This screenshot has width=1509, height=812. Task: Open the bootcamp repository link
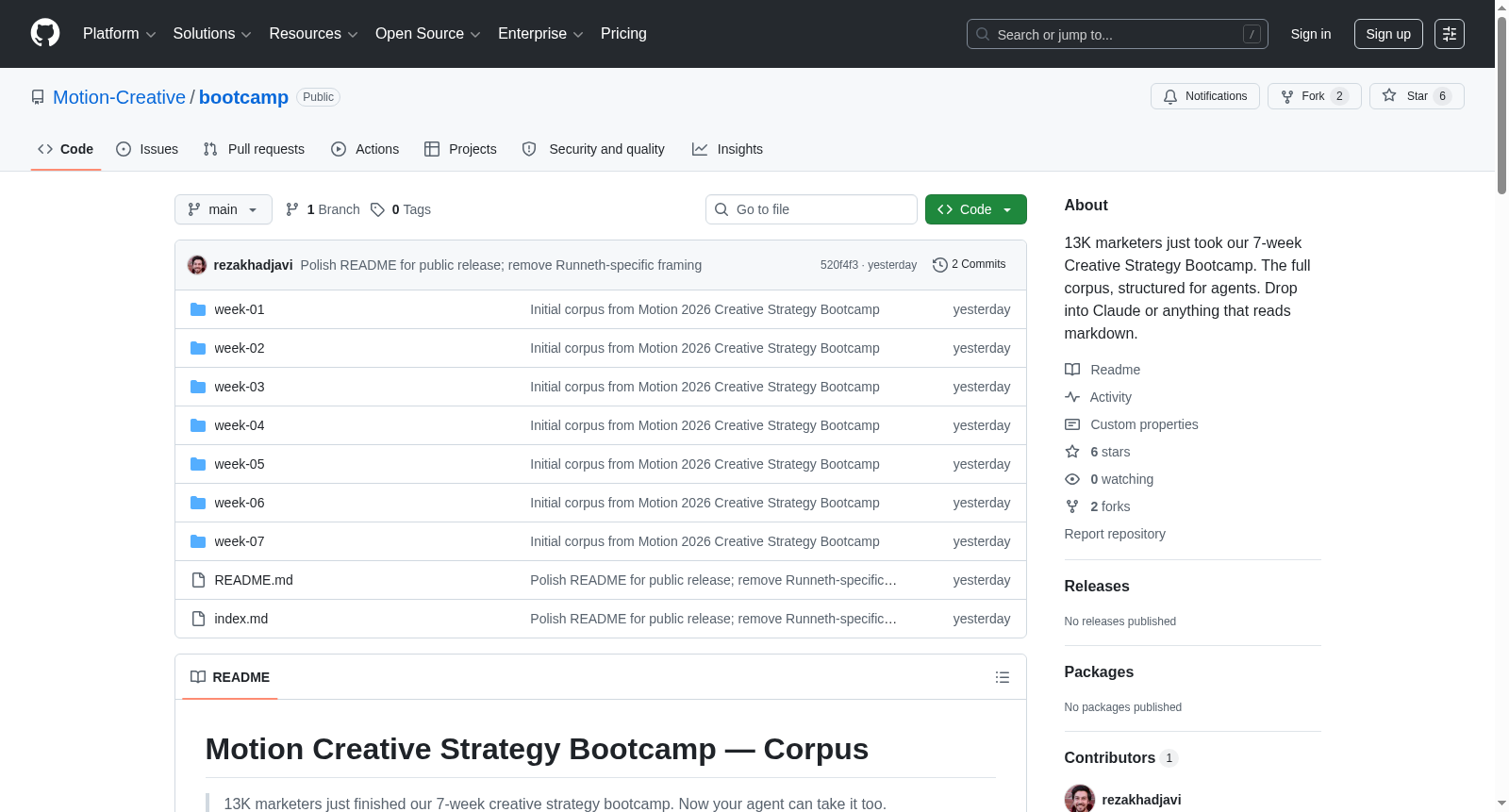[243, 97]
